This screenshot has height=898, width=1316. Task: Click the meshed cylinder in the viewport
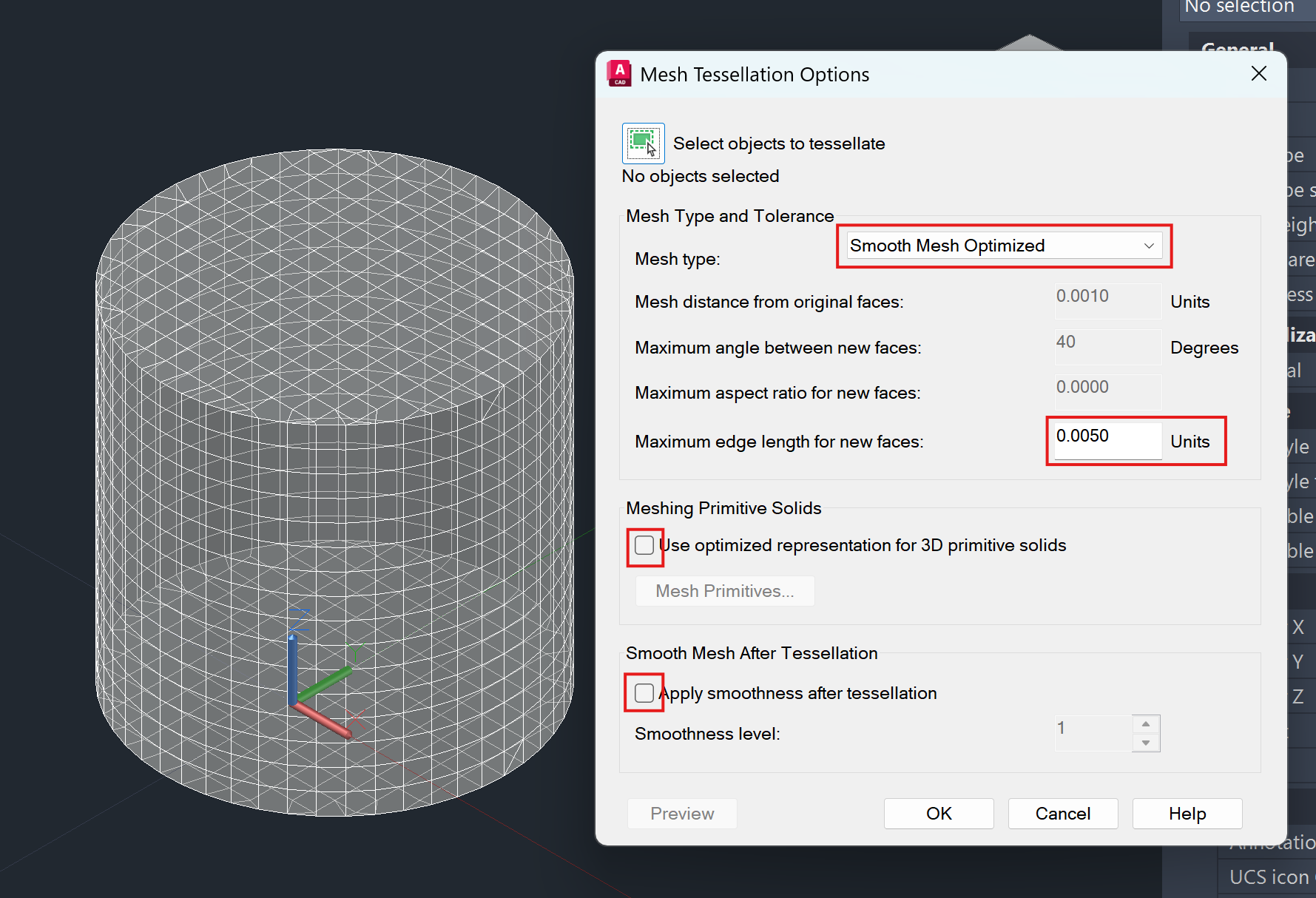334,482
